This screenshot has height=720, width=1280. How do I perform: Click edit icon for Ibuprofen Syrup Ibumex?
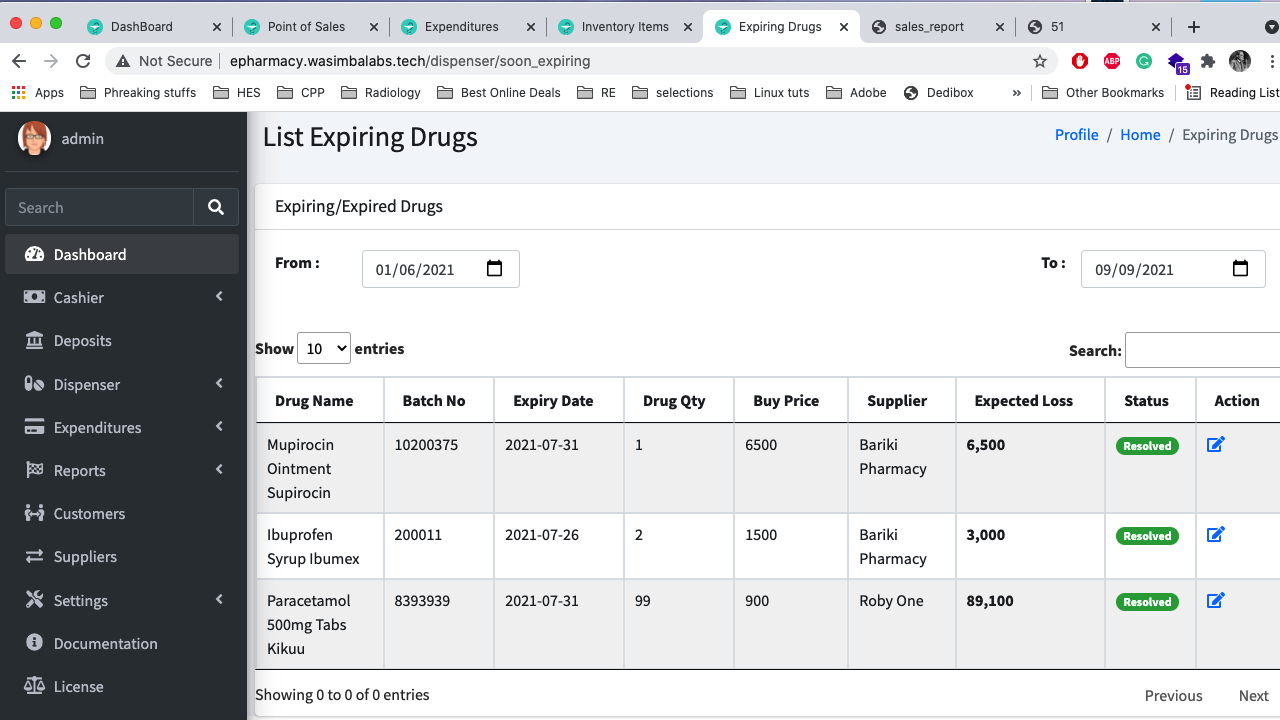1215,535
